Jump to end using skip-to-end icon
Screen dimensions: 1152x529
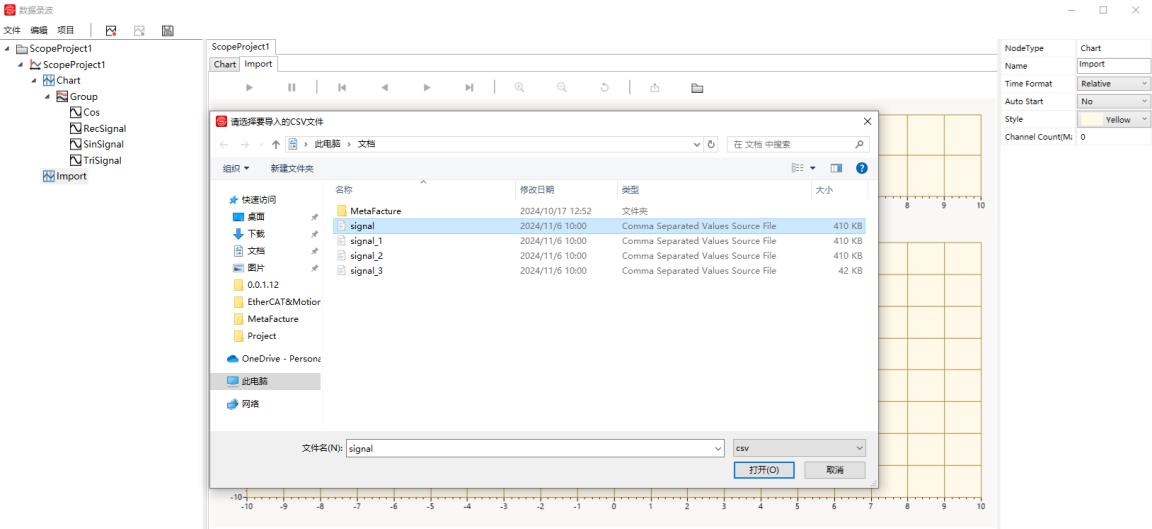[x=469, y=87]
